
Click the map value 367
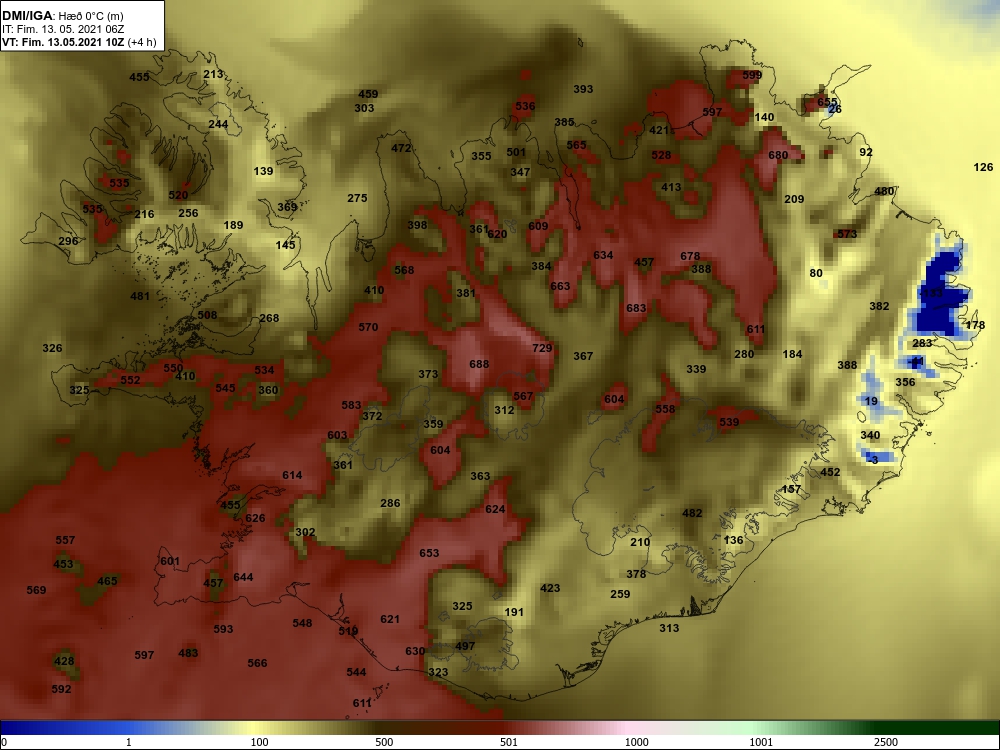583,356
